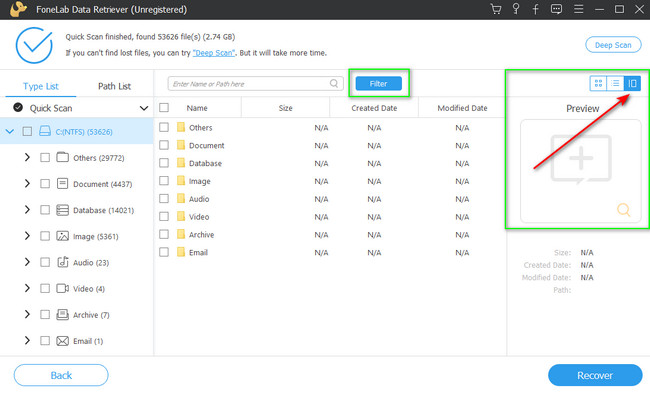The height and width of the screenshot is (397, 650).
Task: Click the Email envelope icon in tree
Action: coord(63,341)
